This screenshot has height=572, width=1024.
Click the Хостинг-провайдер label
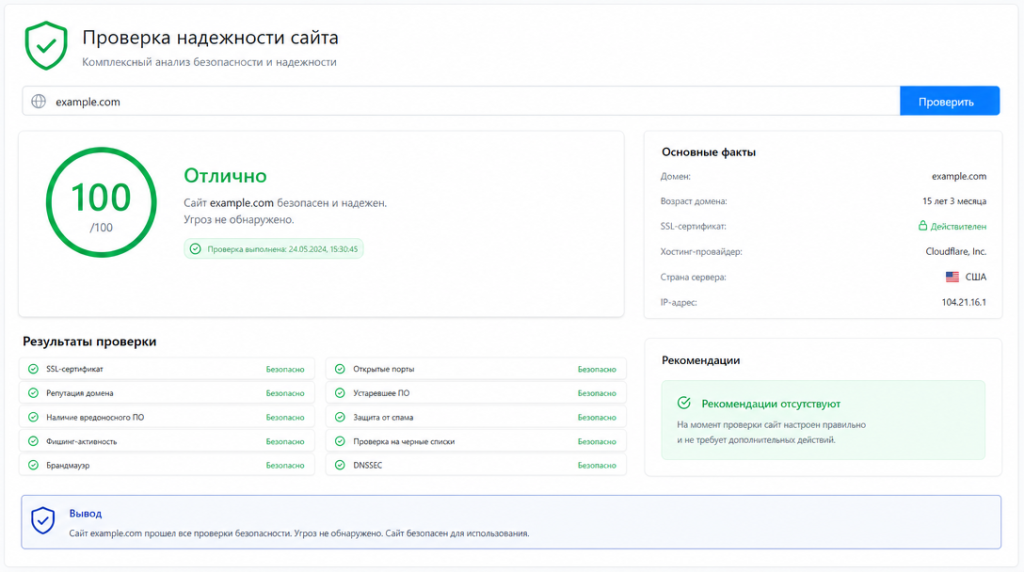pyautogui.click(x=701, y=252)
